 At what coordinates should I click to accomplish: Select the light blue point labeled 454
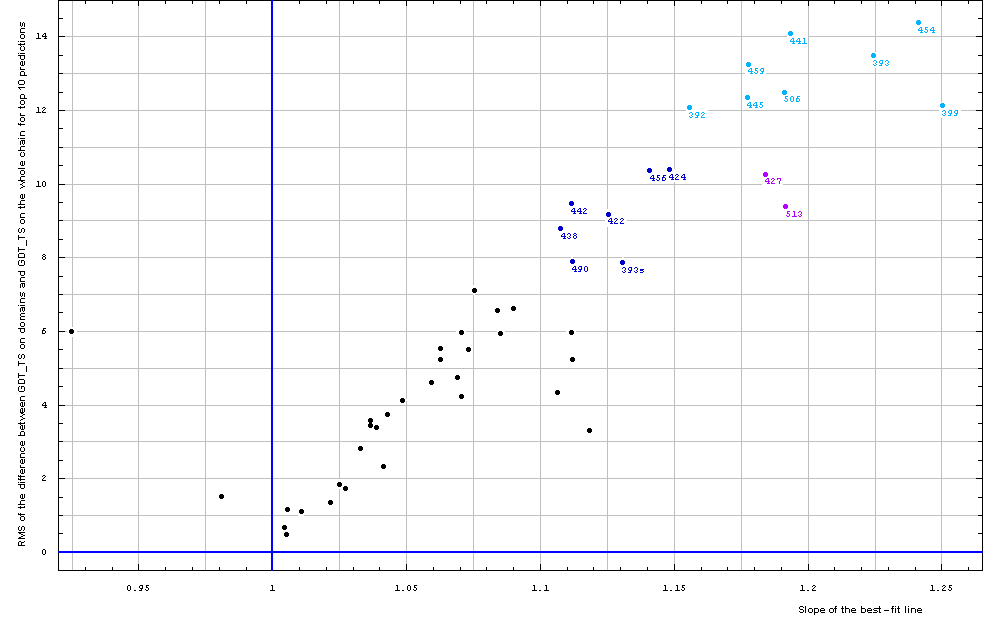click(x=918, y=23)
